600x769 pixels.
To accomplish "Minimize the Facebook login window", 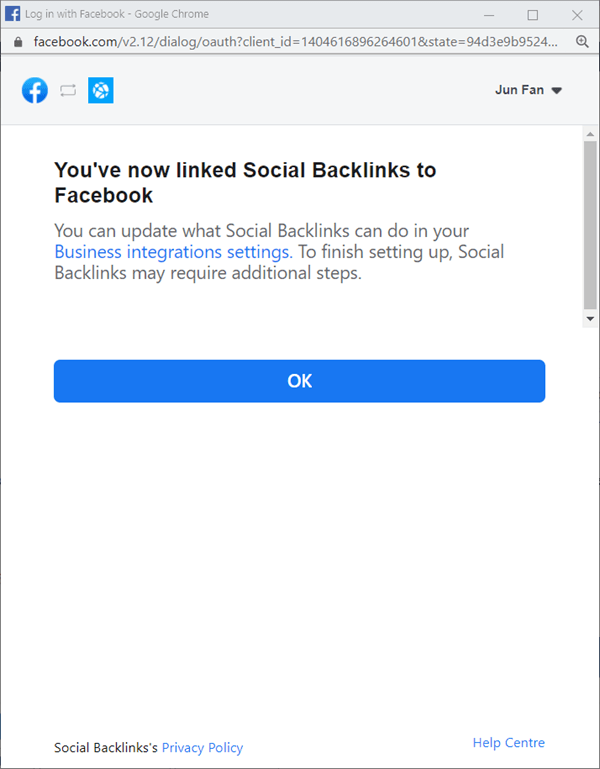I will point(488,14).
